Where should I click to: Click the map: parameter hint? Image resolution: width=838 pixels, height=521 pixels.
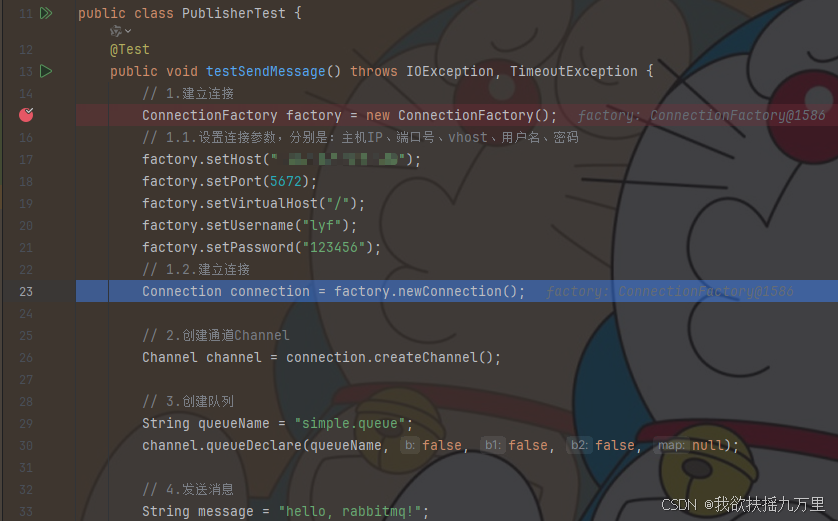pyautogui.click(x=671, y=445)
